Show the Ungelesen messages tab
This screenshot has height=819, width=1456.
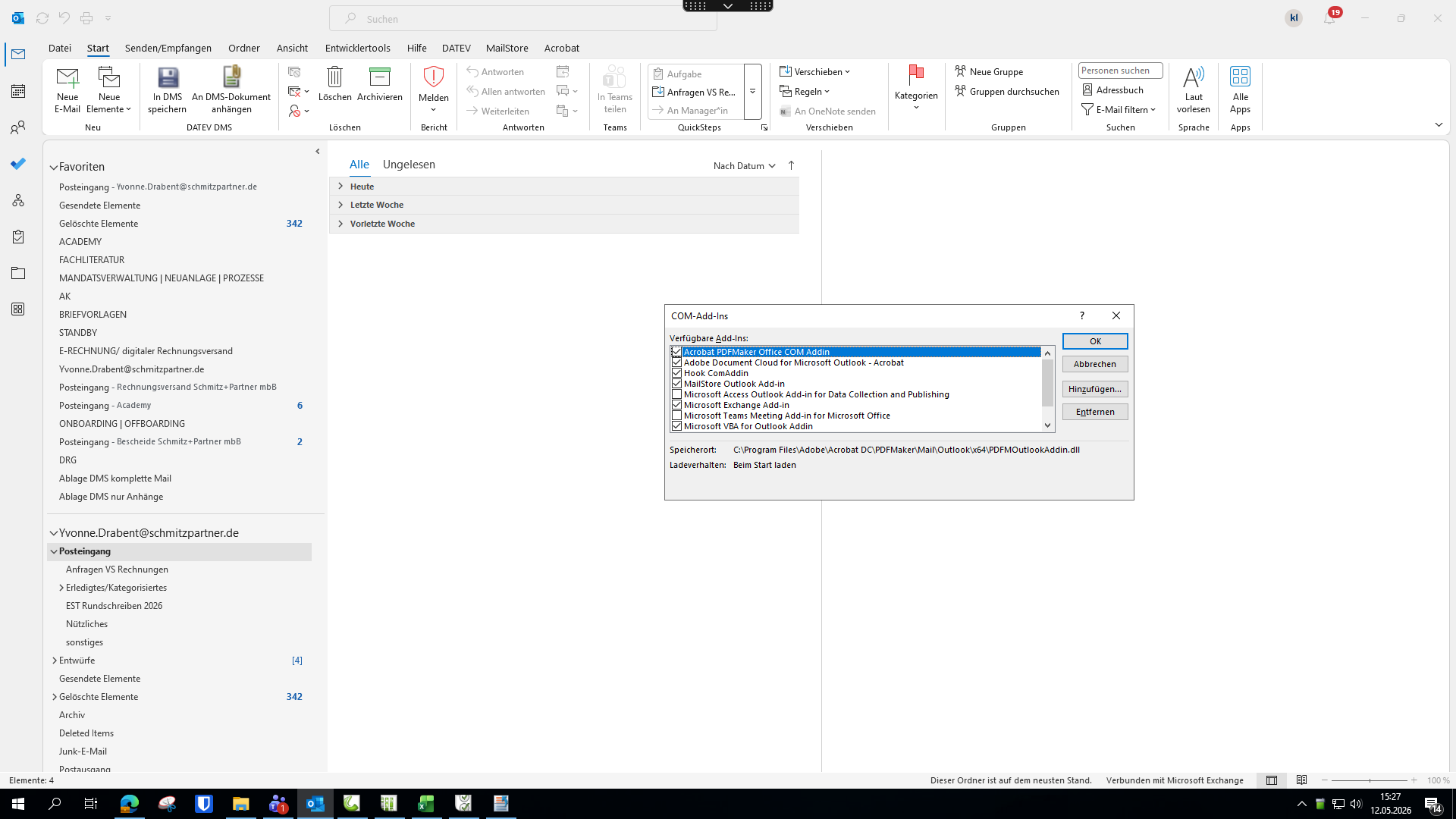409,165
